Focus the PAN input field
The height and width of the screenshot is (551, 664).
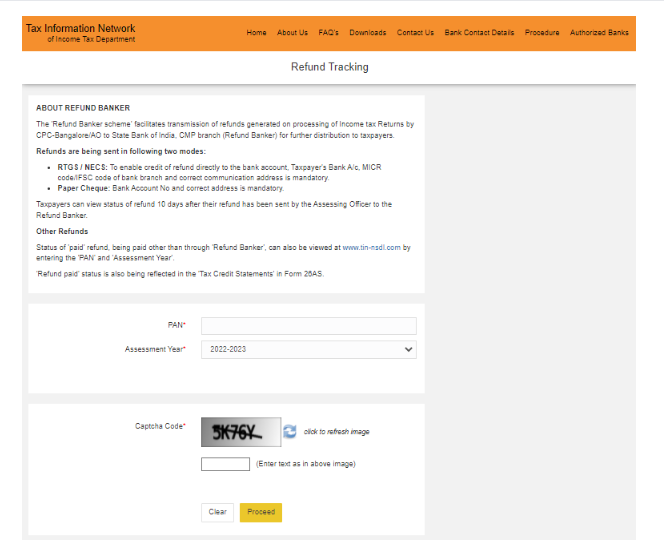309,326
